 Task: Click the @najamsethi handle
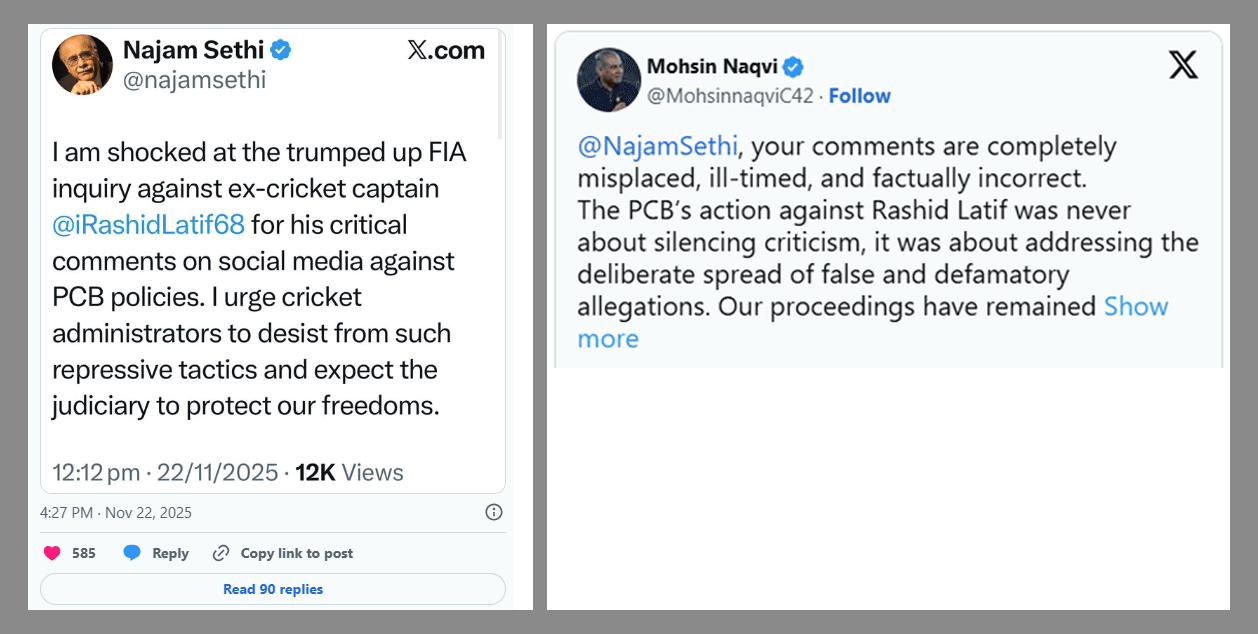click(x=194, y=80)
